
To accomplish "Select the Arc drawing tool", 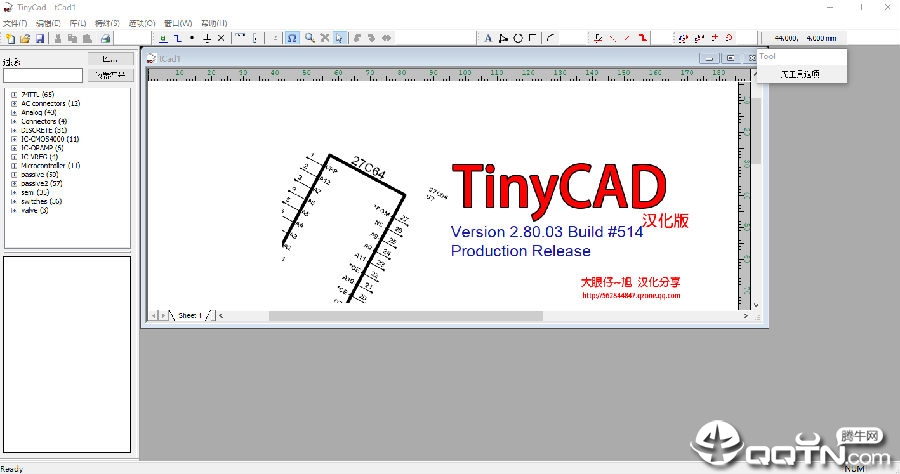I will [550, 38].
